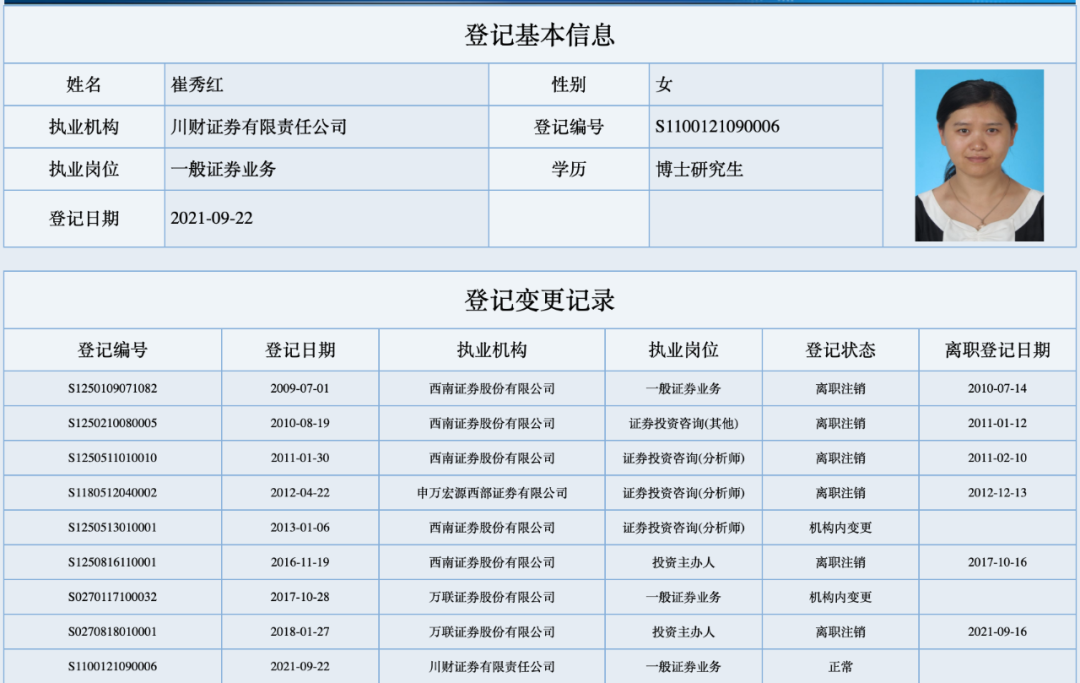Click the 博士研究生 education value
1080x683 pixels.
click(x=699, y=169)
